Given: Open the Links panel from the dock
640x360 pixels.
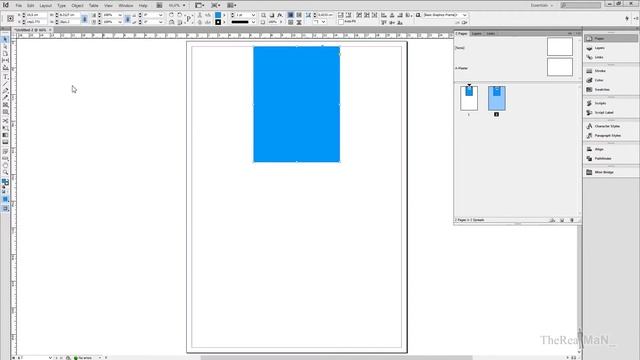Looking at the screenshot, I should click(x=611, y=57).
